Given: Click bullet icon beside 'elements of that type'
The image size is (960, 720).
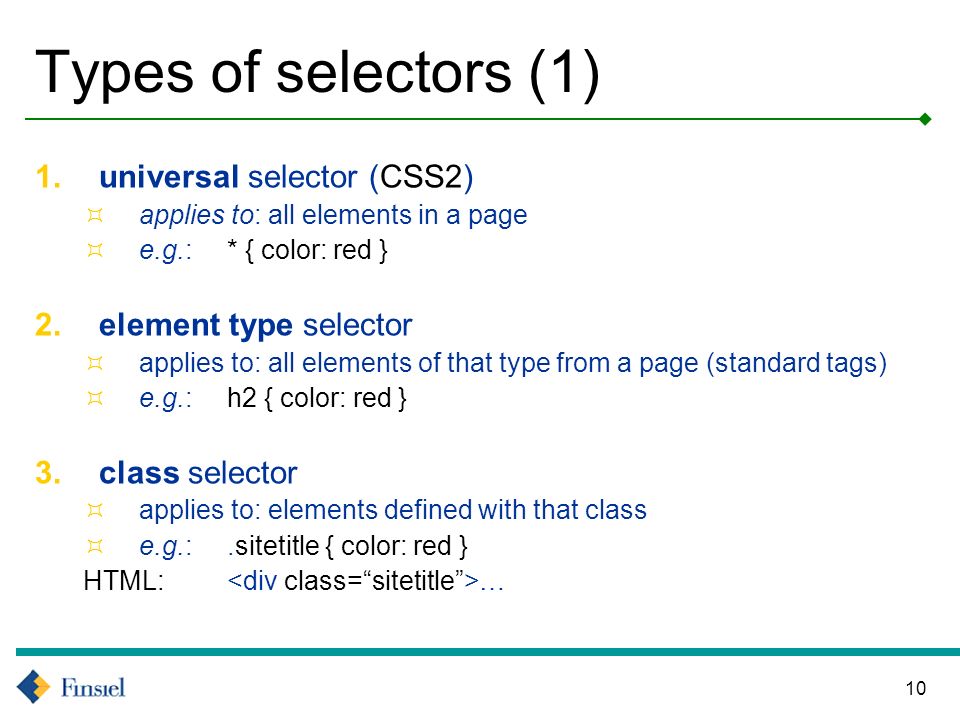Looking at the screenshot, I should pos(95,363).
